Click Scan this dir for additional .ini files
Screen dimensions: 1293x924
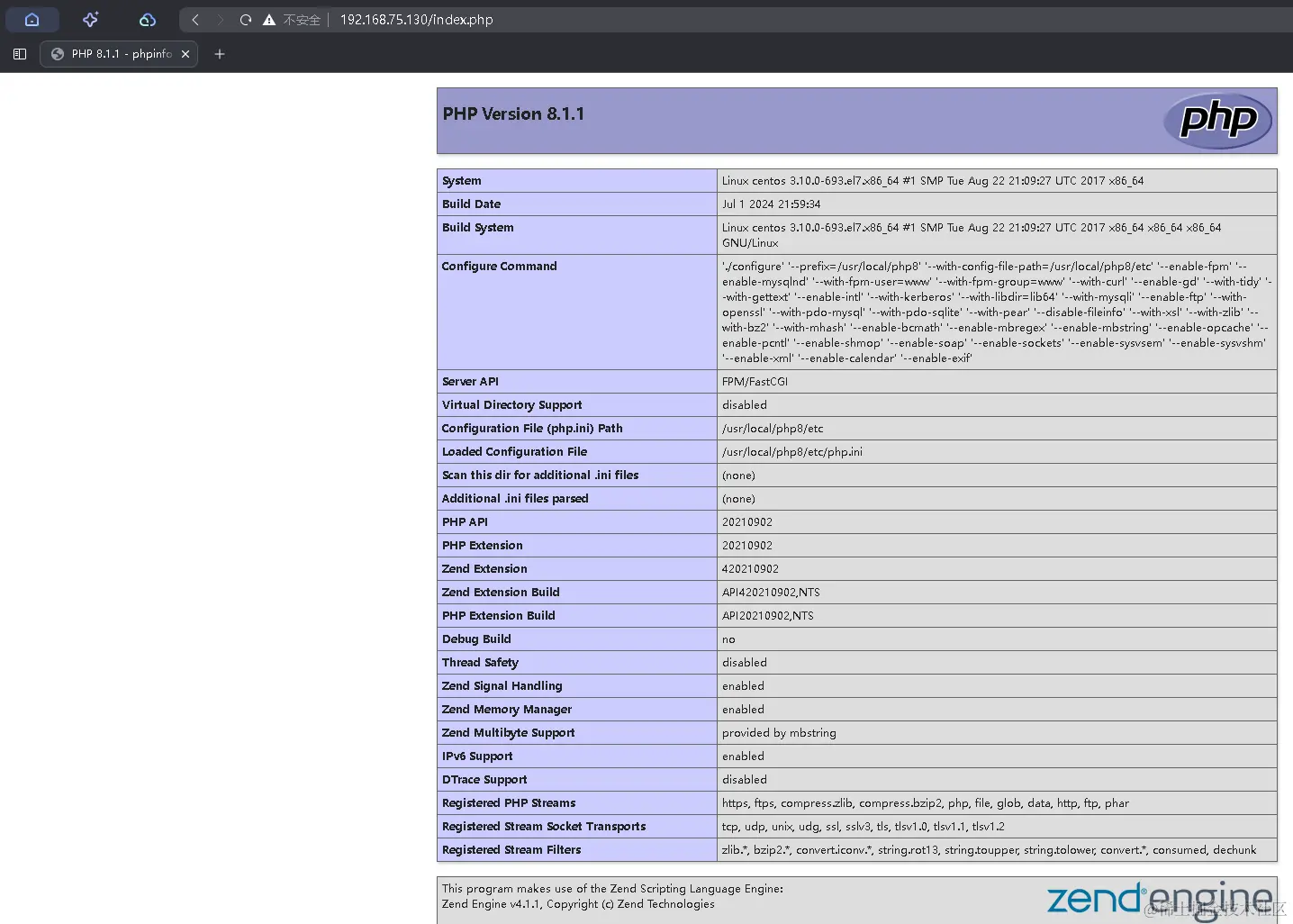[540, 475]
